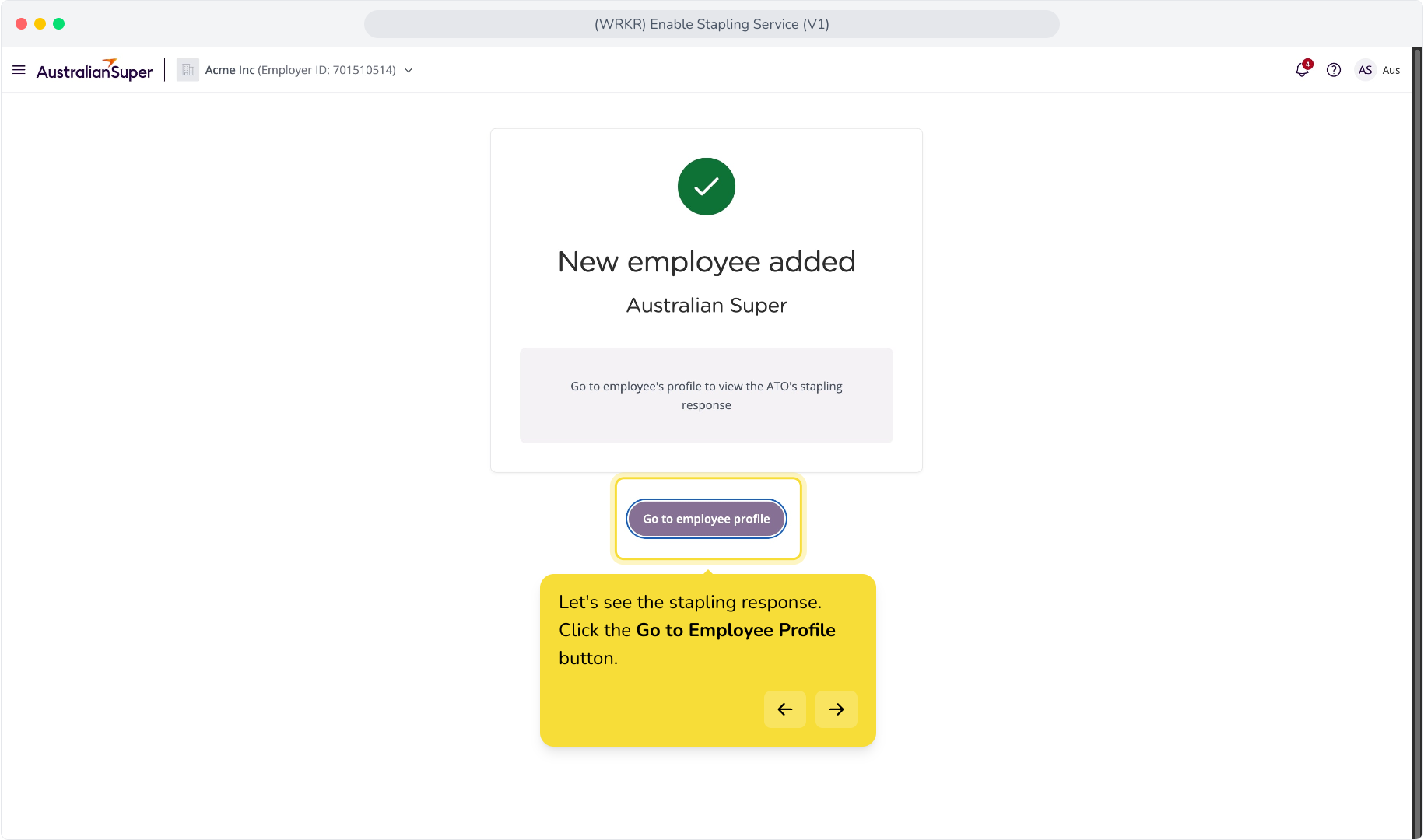Go to previous tour step arrow
Viewport: 1424px width, 840px height.
click(785, 709)
